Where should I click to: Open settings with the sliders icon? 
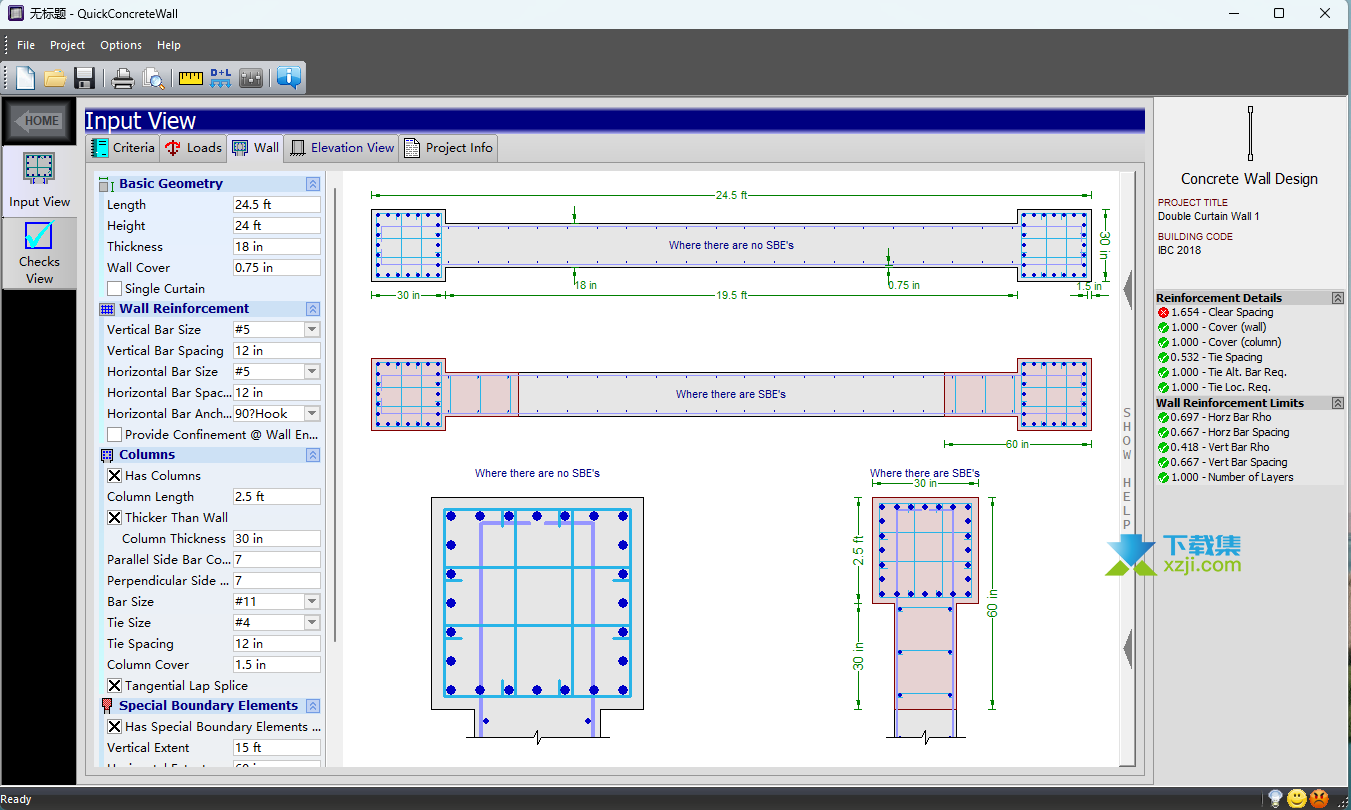pyautogui.click(x=251, y=78)
